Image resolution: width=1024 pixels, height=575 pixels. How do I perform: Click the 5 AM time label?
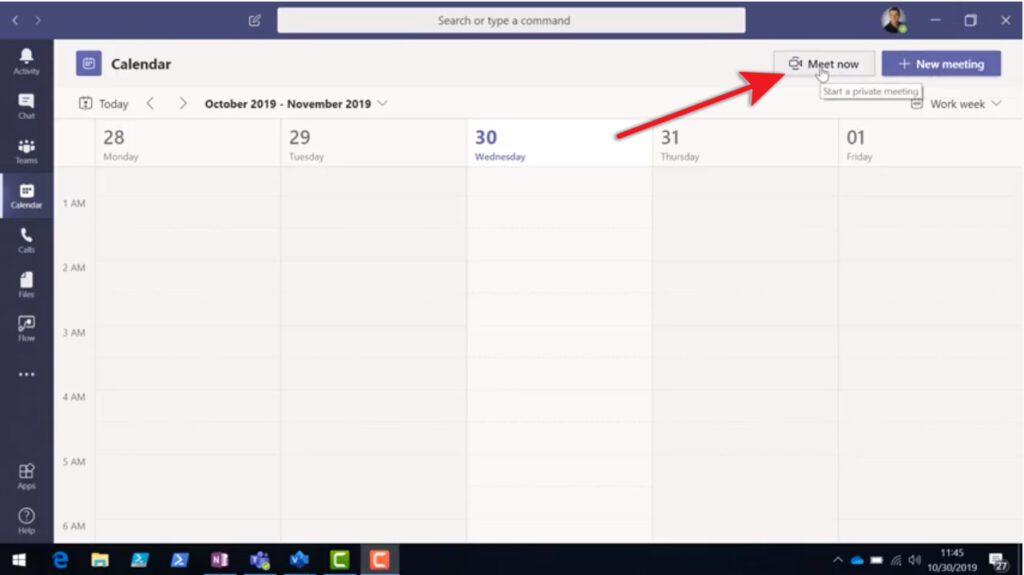tap(74, 462)
